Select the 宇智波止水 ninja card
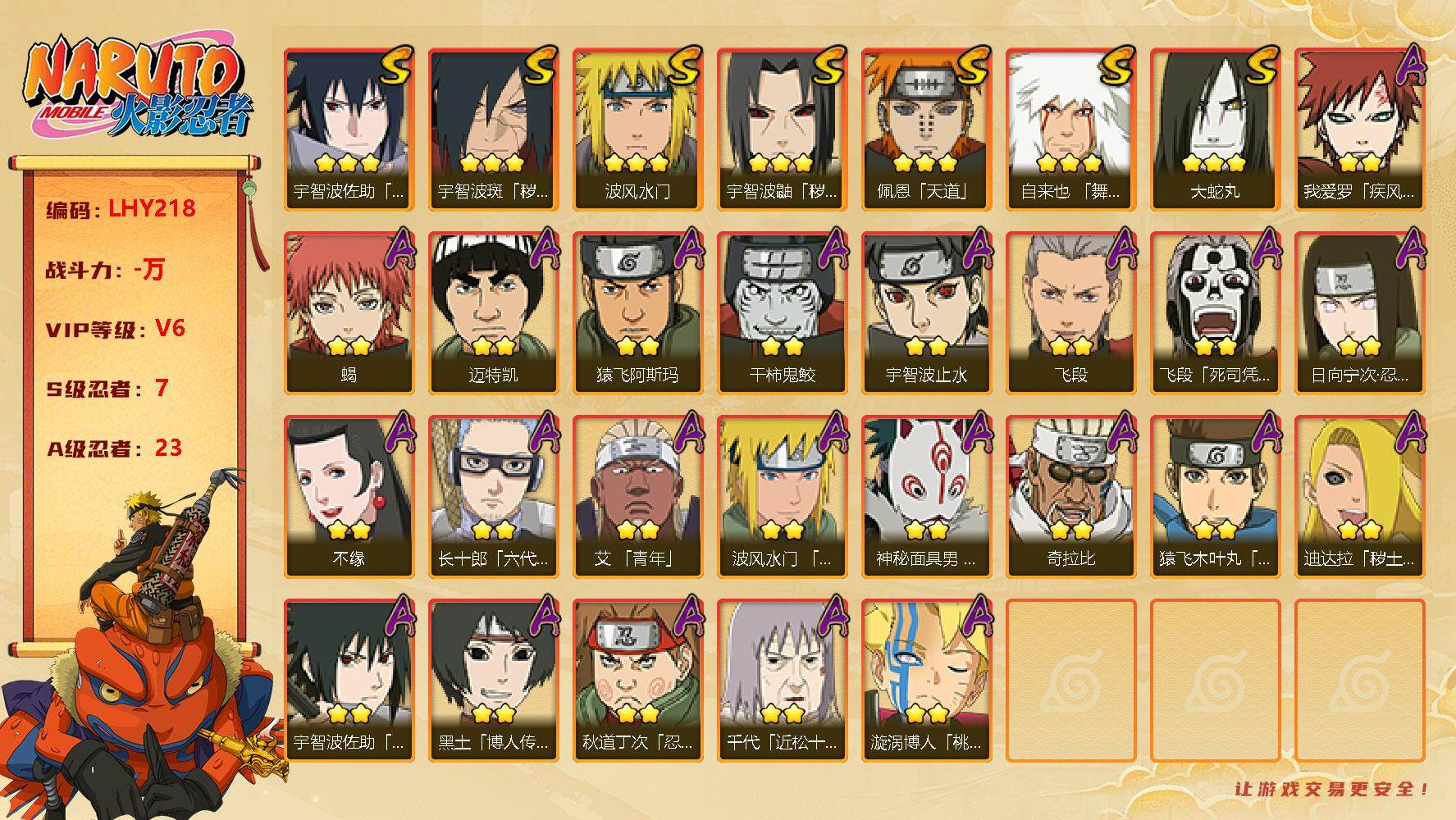1456x820 pixels. point(926,312)
